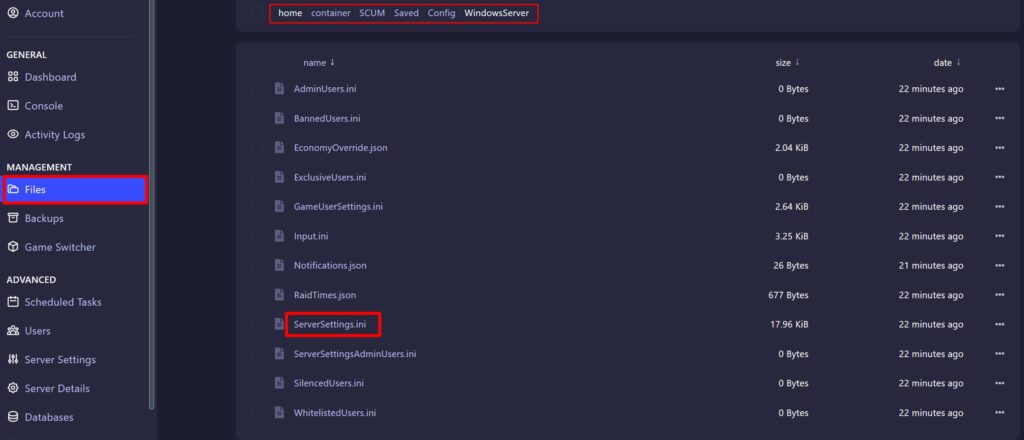
Task: Sort the list by date column header
Action: [x=942, y=62]
